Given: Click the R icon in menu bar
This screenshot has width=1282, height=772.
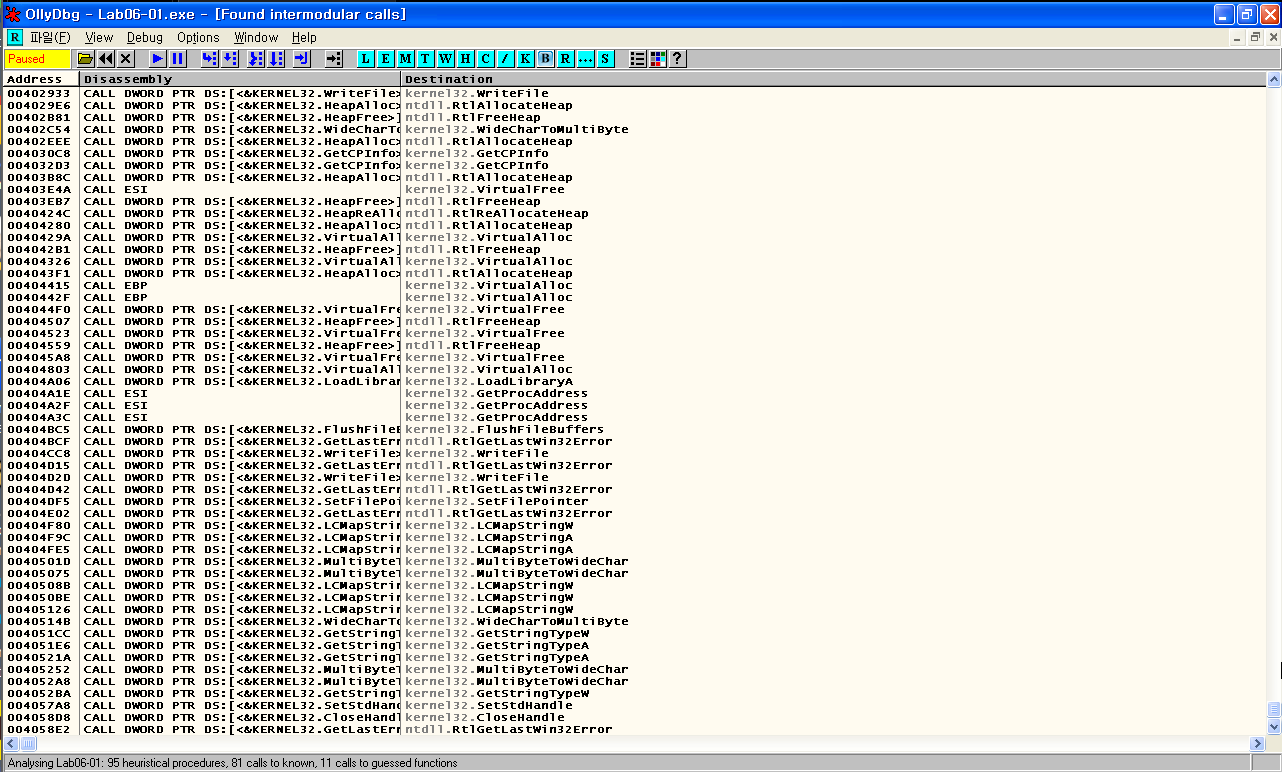Looking at the screenshot, I should click(14, 37).
